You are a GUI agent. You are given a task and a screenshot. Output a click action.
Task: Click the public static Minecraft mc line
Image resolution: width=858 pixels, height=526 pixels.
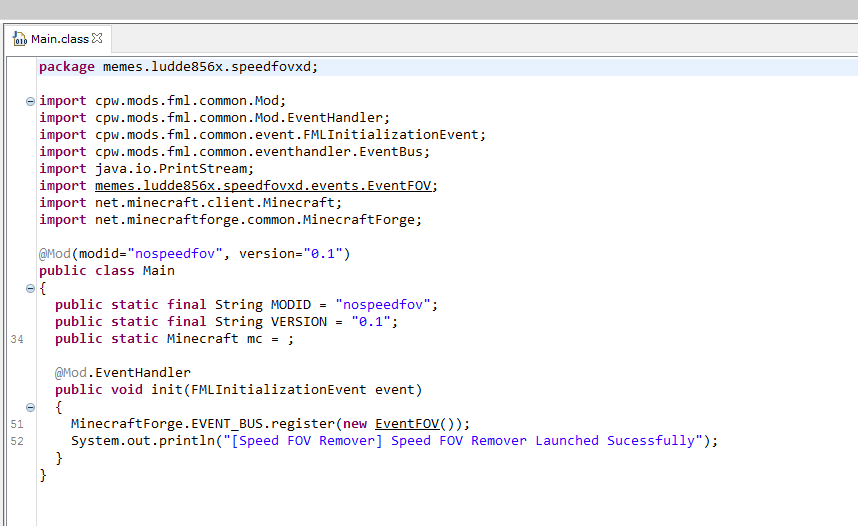coord(174,339)
